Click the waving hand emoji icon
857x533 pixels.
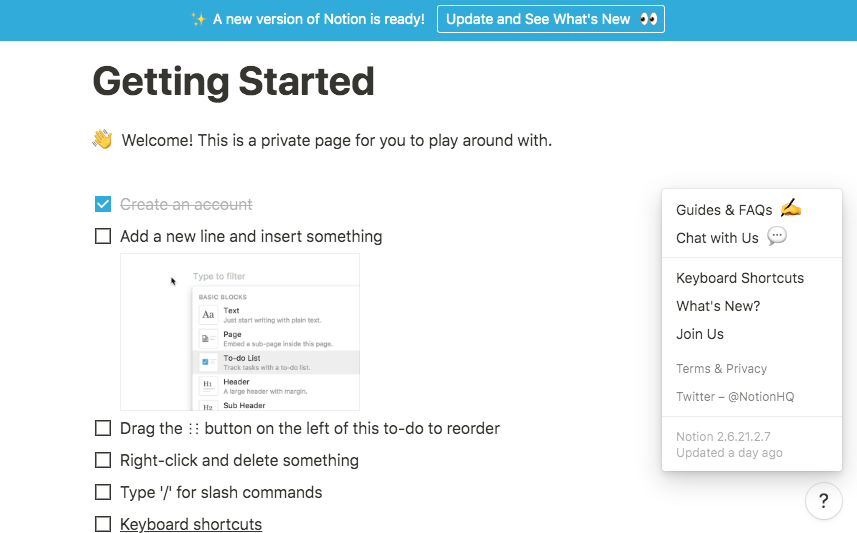pos(102,140)
